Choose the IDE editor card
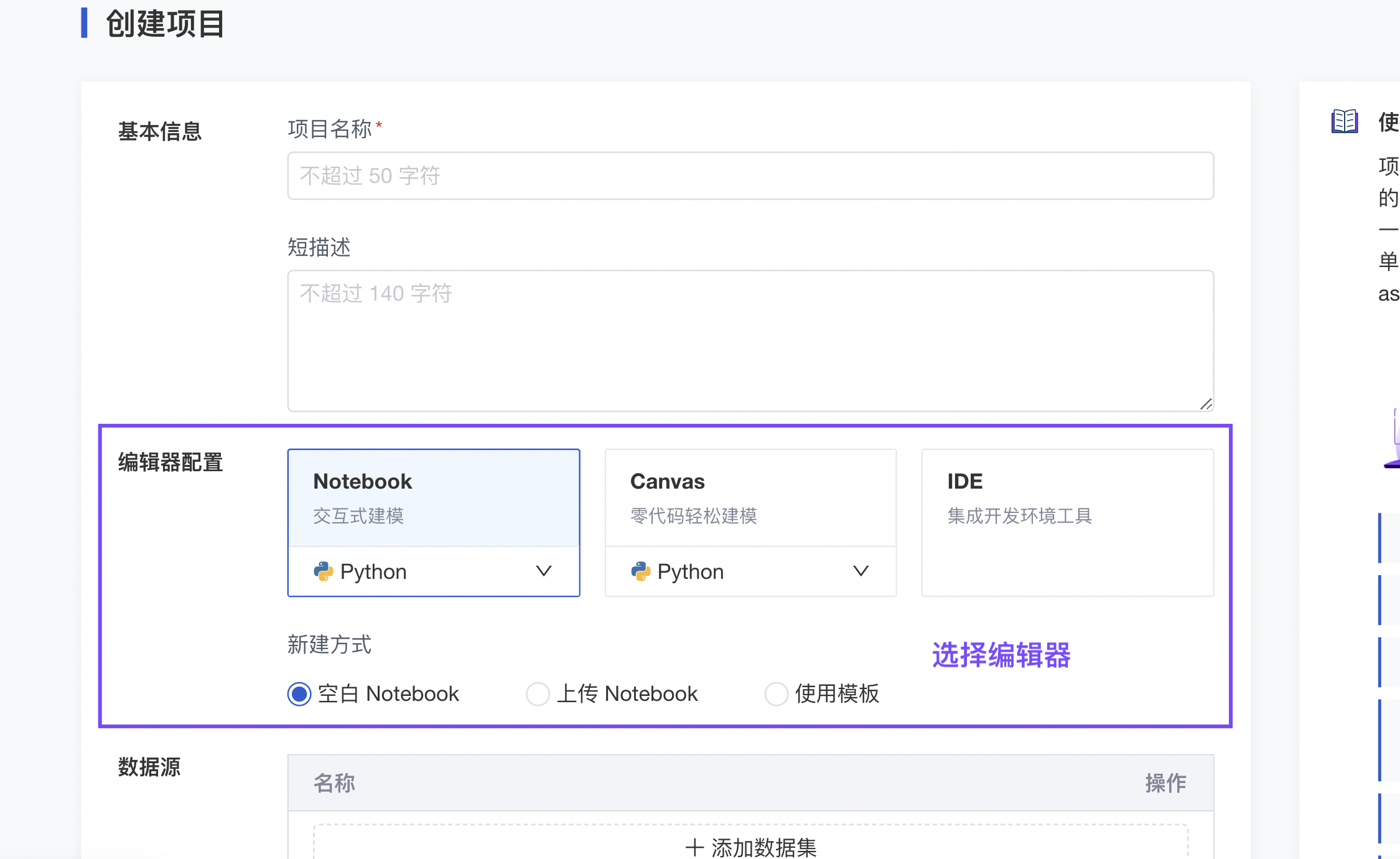1400x859 pixels. (1067, 522)
